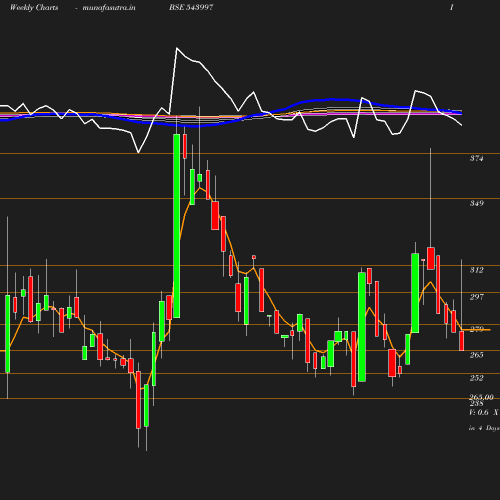Click the 'V: 0.6 X' volume text
This screenshot has width=500, height=500.
click(484, 413)
